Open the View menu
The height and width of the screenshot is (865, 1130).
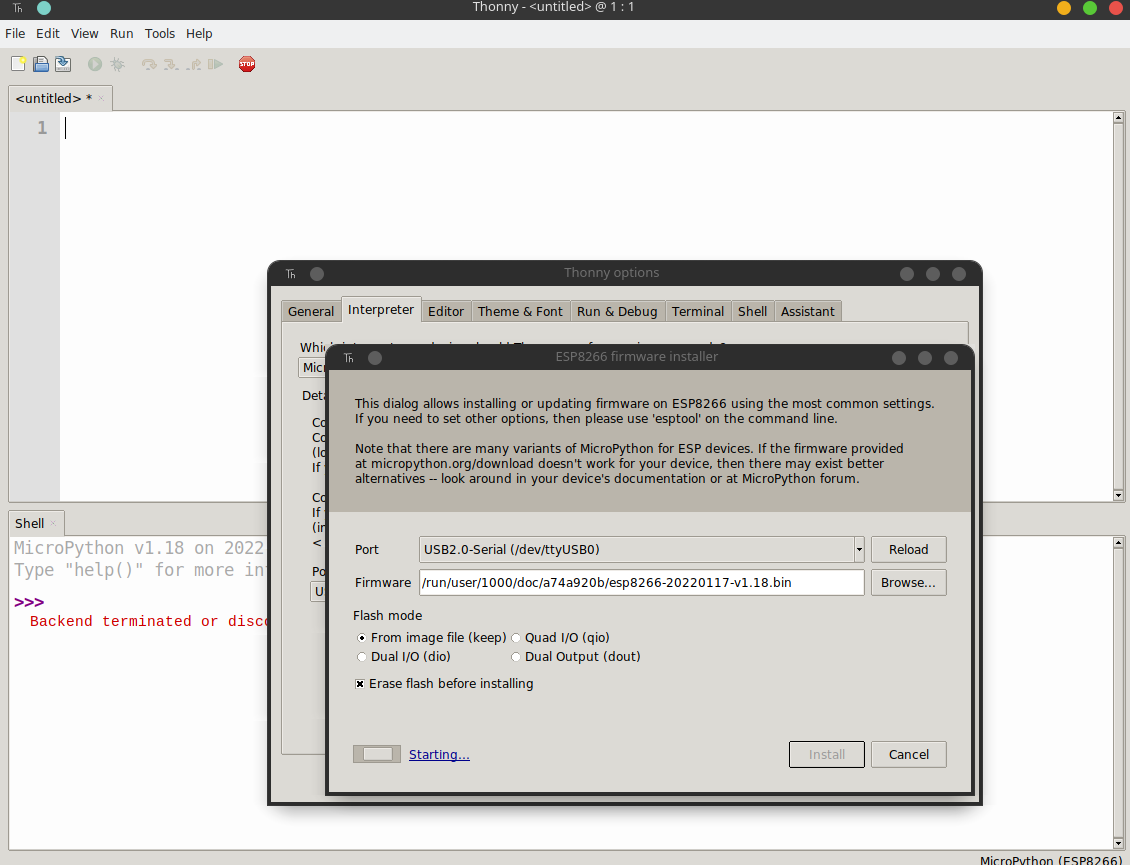click(x=84, y=34)
